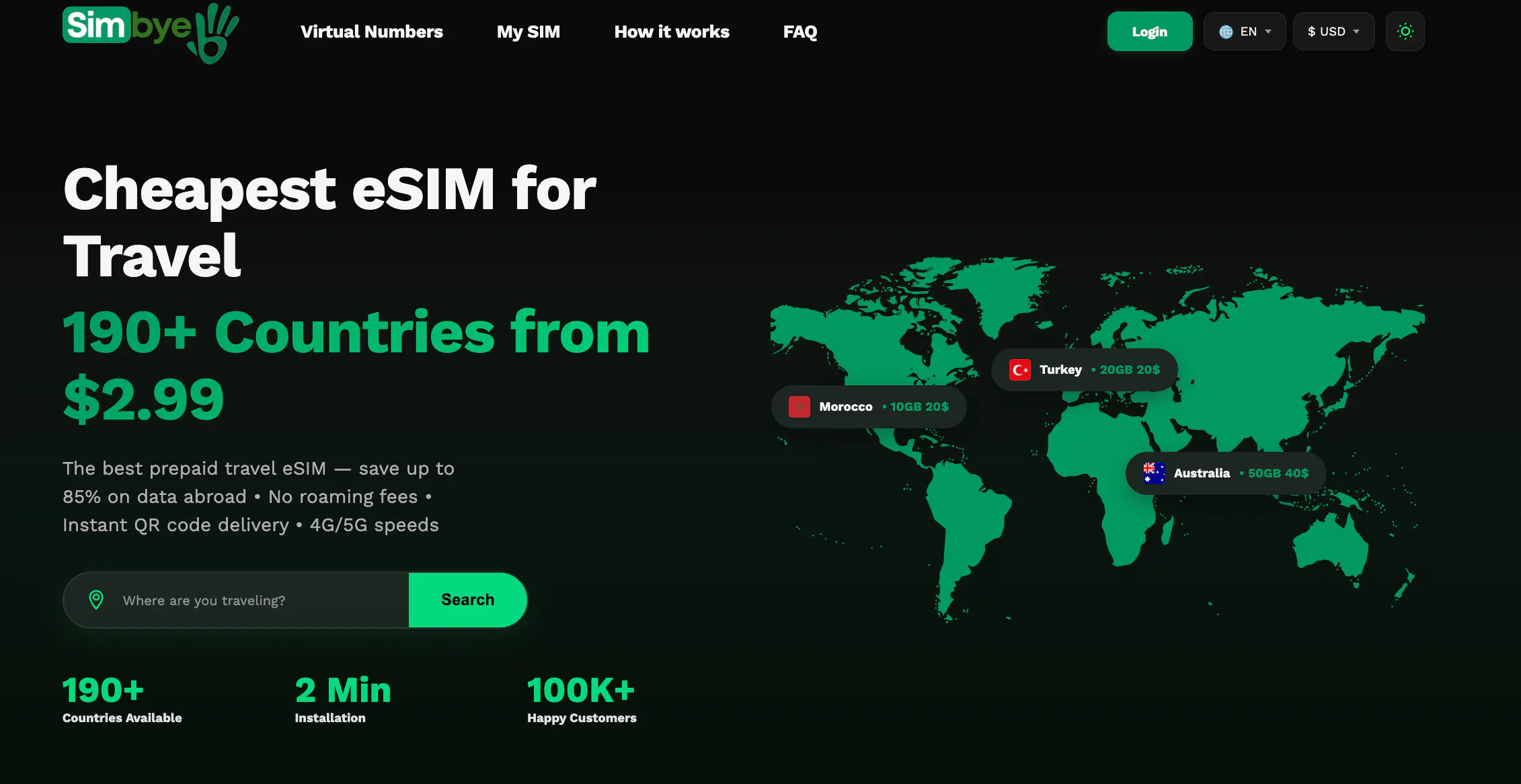Image resolution: width=1521 pixels, height=784 pixels.
Task: Click the globe icon in language selector
Action: (x=1226, y=32)
